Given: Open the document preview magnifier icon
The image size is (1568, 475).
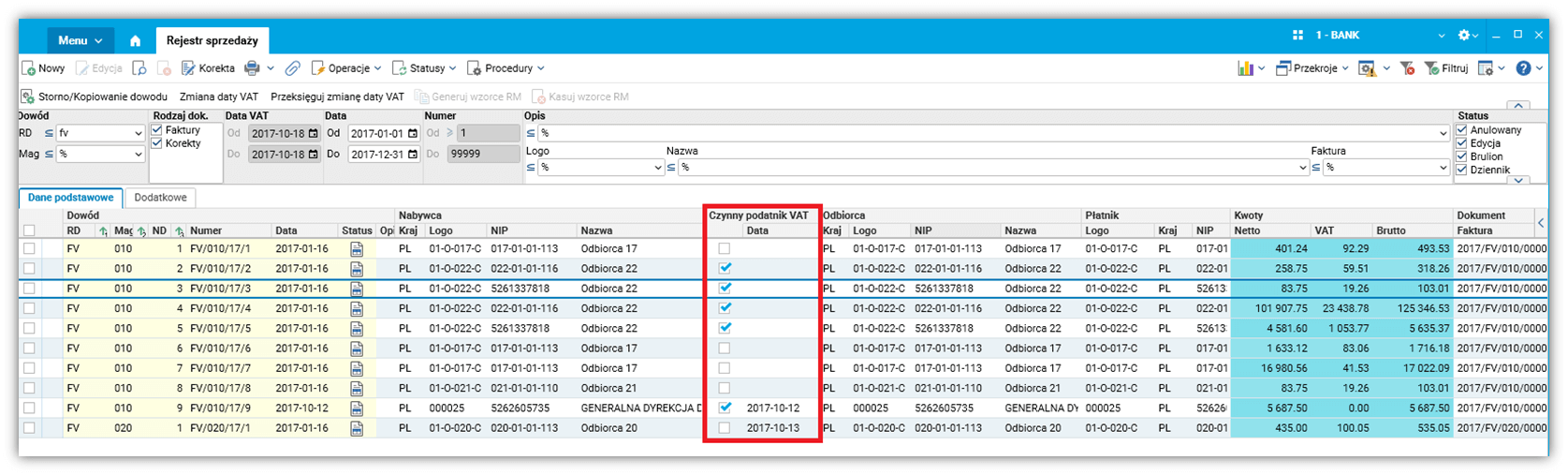Looking at the screenshot, I should 139,68.
